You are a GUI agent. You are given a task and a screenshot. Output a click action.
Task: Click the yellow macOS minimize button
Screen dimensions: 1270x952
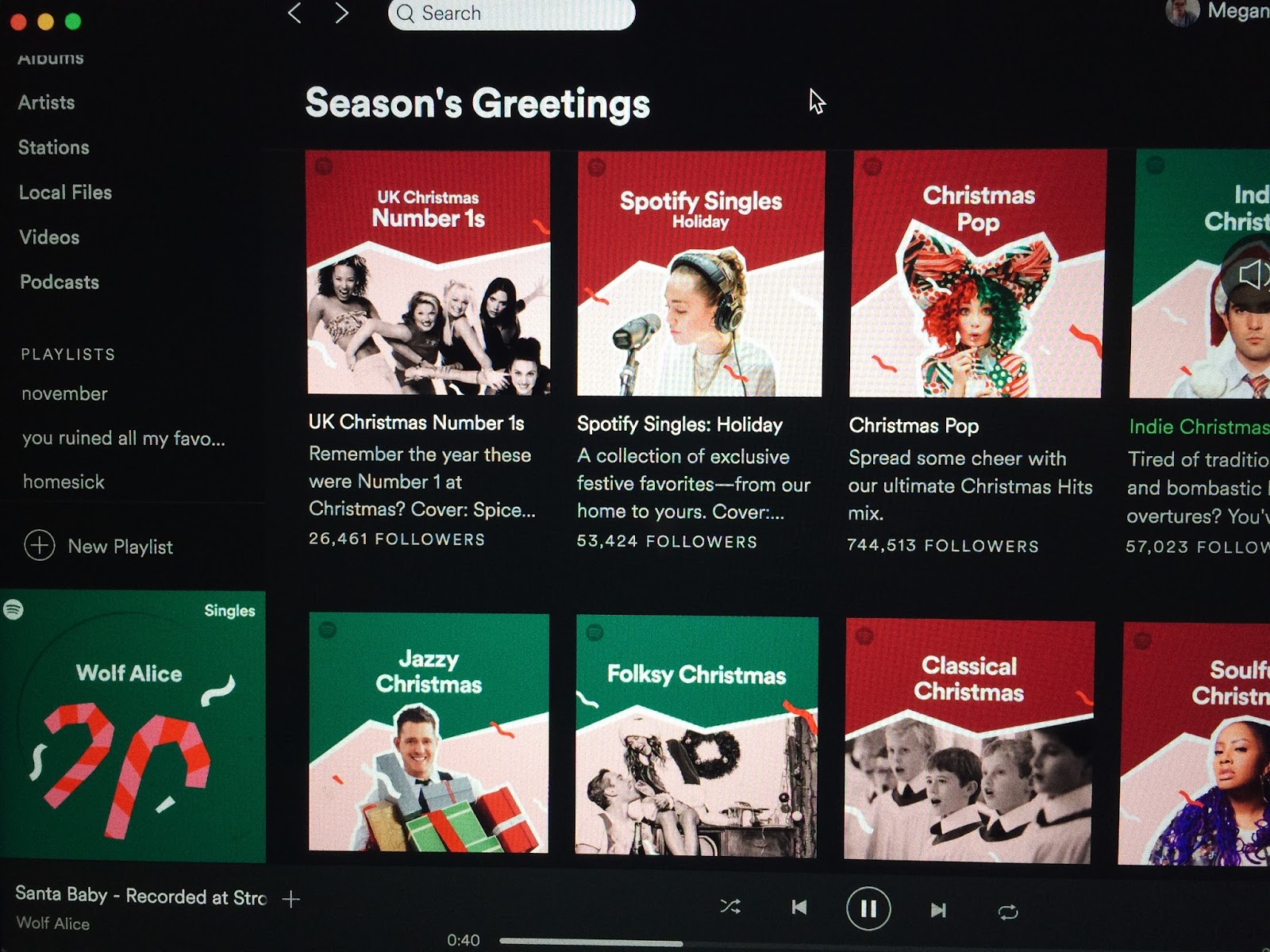point(45,21)
